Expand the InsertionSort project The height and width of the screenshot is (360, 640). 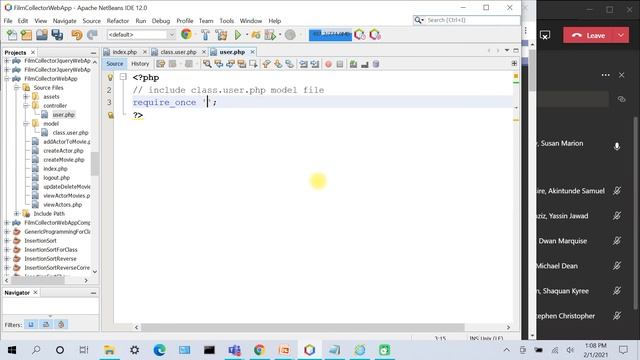click(7, 240)
